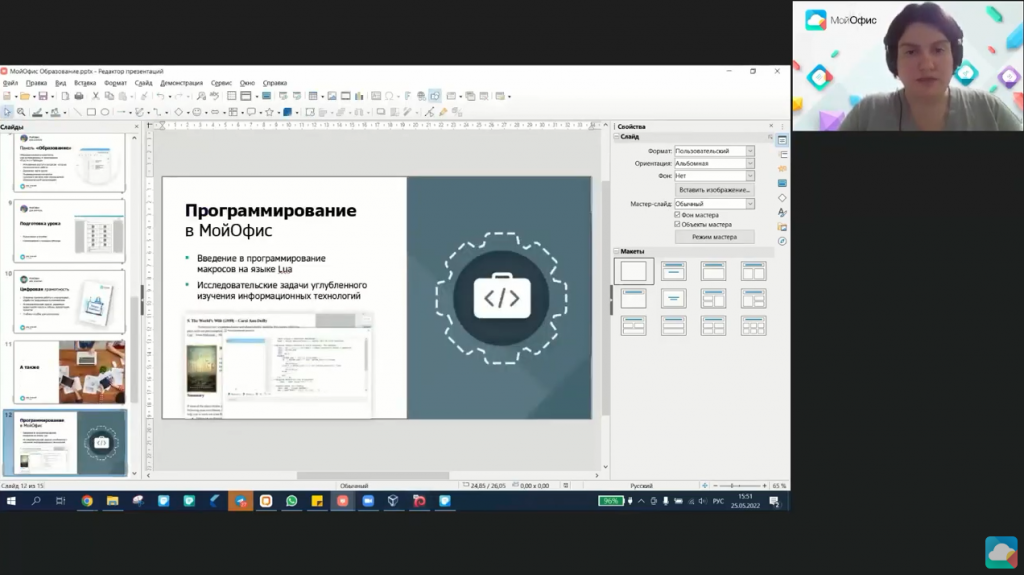Click the Undo arrow icon
This screenshot has width=1024, height=575.
click(160, 96)
